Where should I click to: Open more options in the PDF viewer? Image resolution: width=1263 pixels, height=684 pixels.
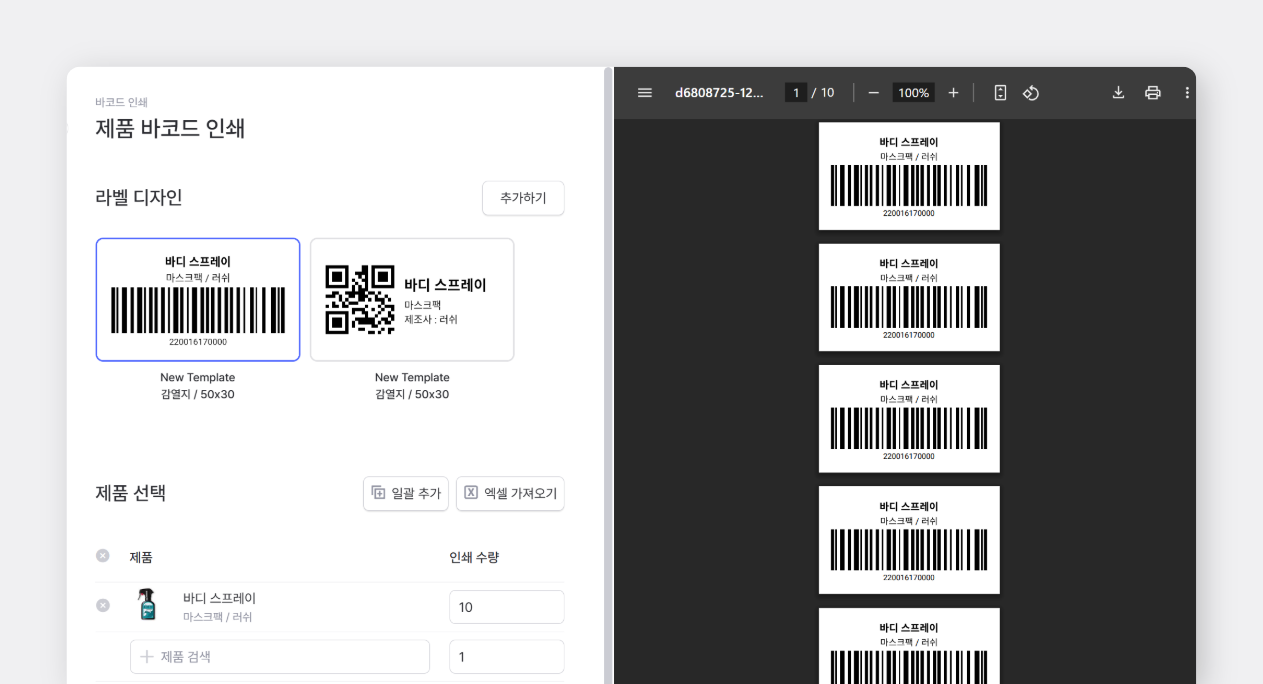click(x=1187, y=92)
